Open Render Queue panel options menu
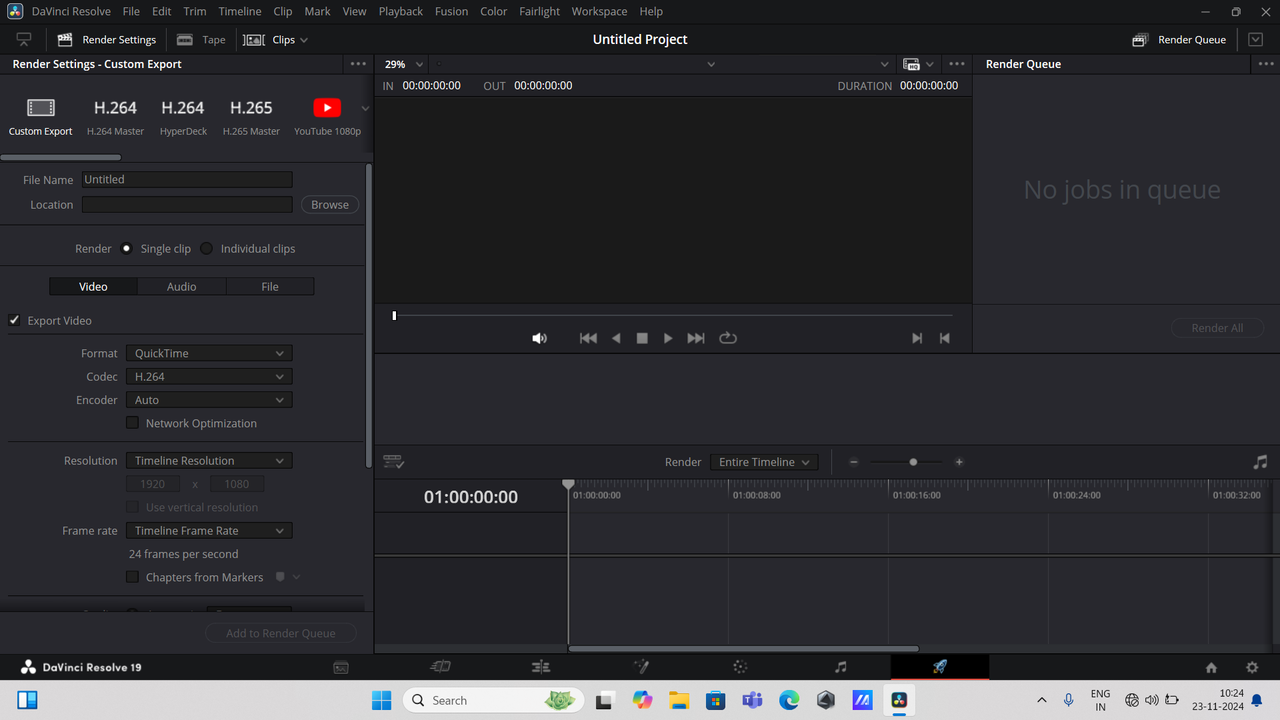 [x=1266, y=64]
